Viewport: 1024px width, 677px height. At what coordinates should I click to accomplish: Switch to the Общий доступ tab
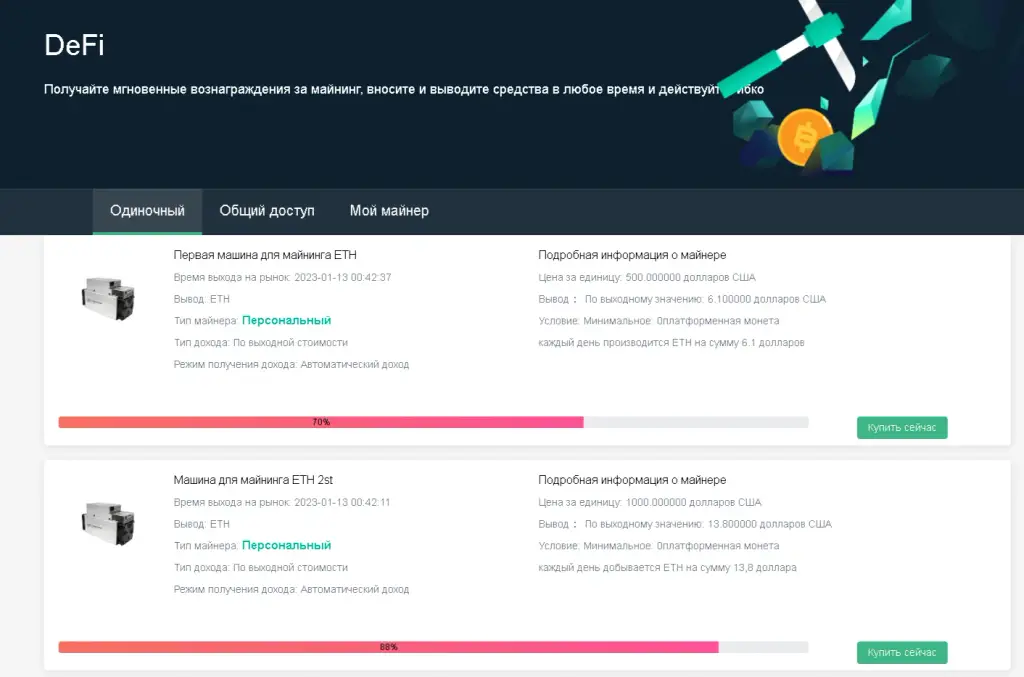[x=266, y=211]
